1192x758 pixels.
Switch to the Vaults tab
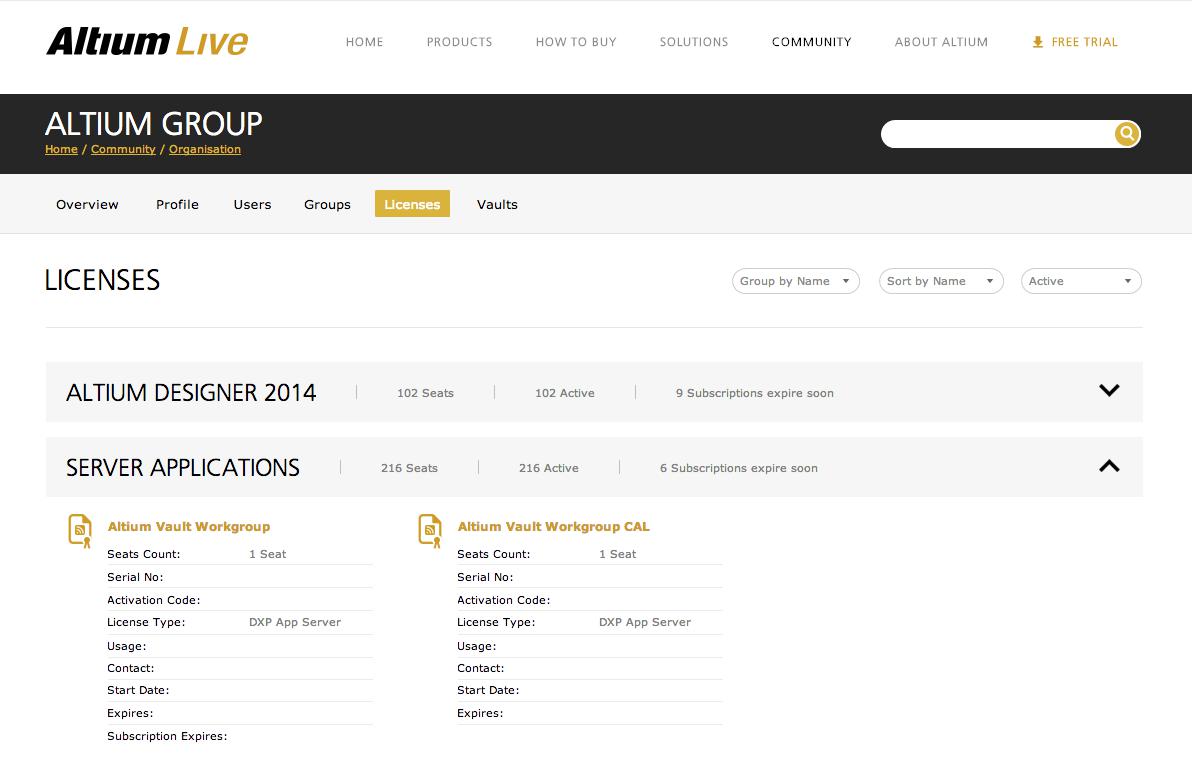(497, 204)
